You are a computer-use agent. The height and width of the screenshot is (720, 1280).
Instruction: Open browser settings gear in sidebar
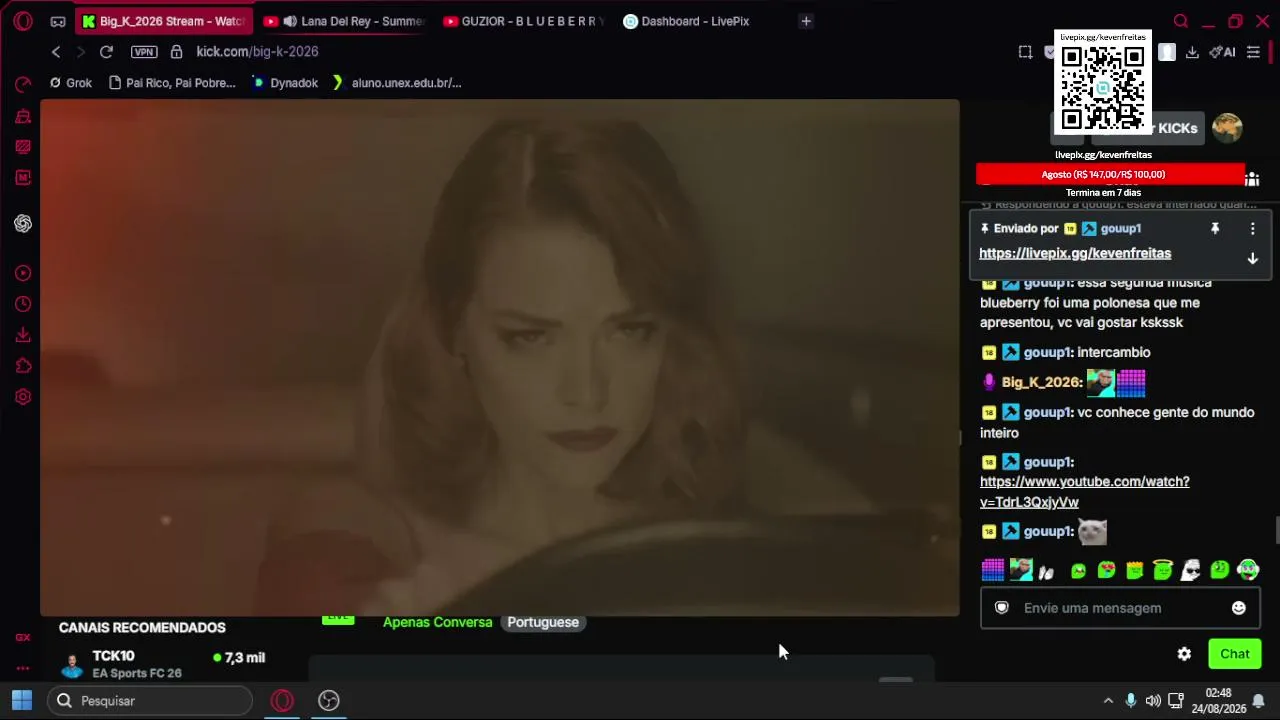pyautogui.click(x=23, y=397)
